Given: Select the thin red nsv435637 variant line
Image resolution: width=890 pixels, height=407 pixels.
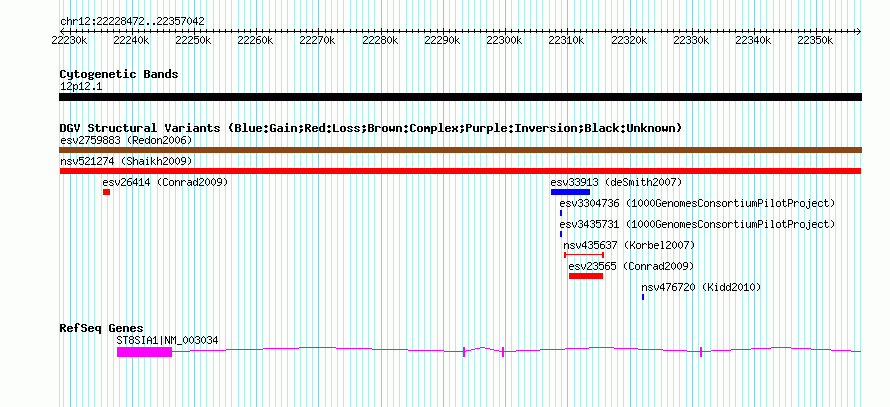Looking at the screenshot, I should tap(583, 255).
